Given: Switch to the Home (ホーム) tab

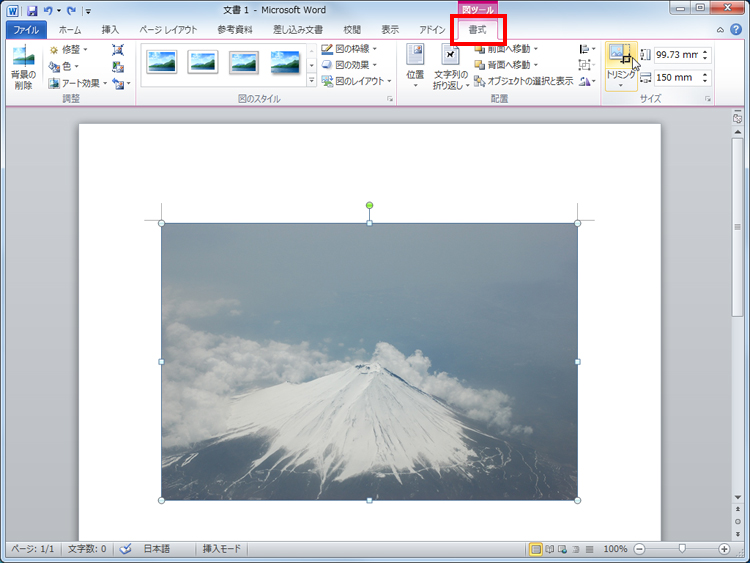Looking at the screenshot, I should click(x=70, y=30).
